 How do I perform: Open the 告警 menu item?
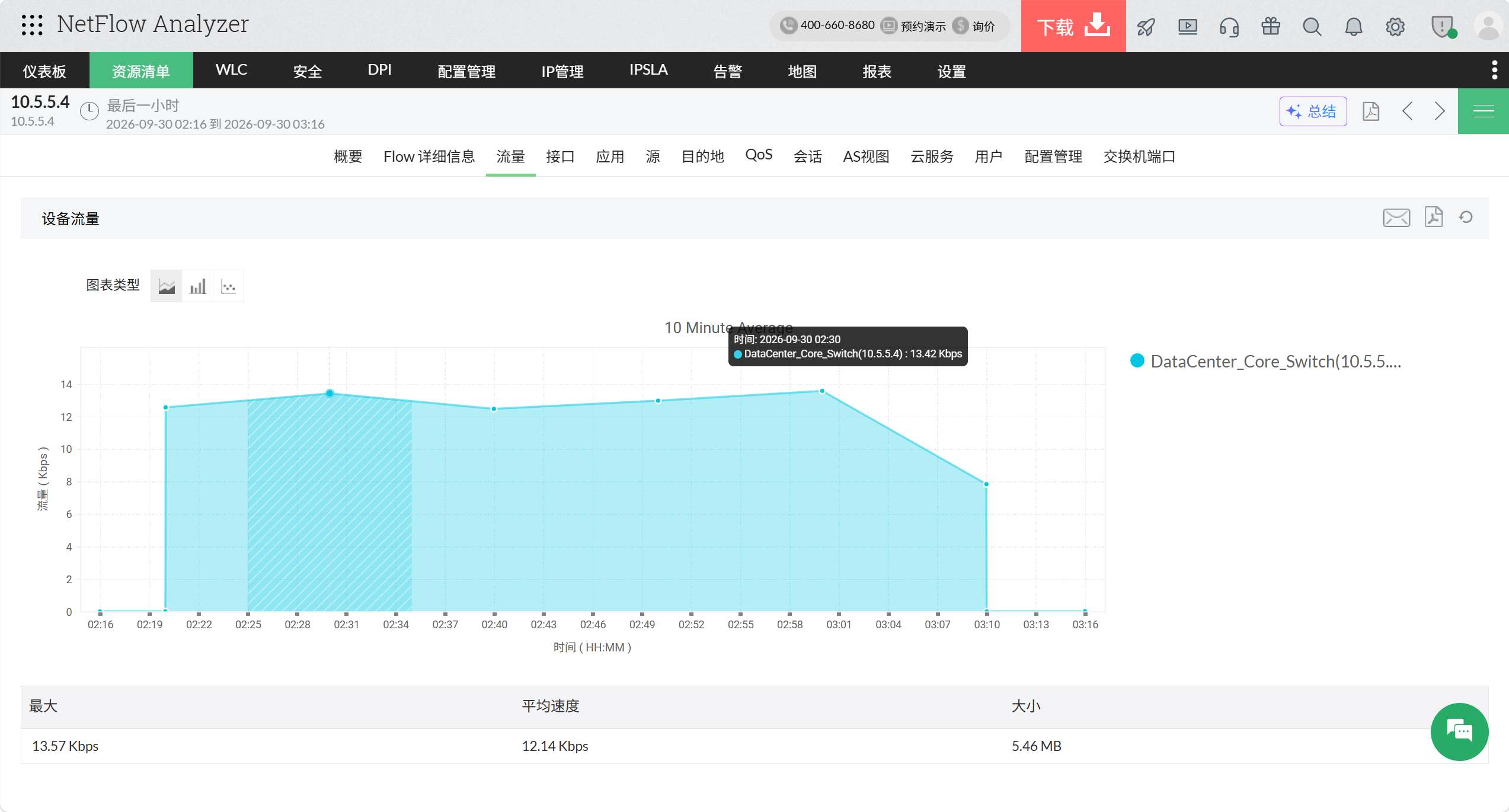[727, 71]
